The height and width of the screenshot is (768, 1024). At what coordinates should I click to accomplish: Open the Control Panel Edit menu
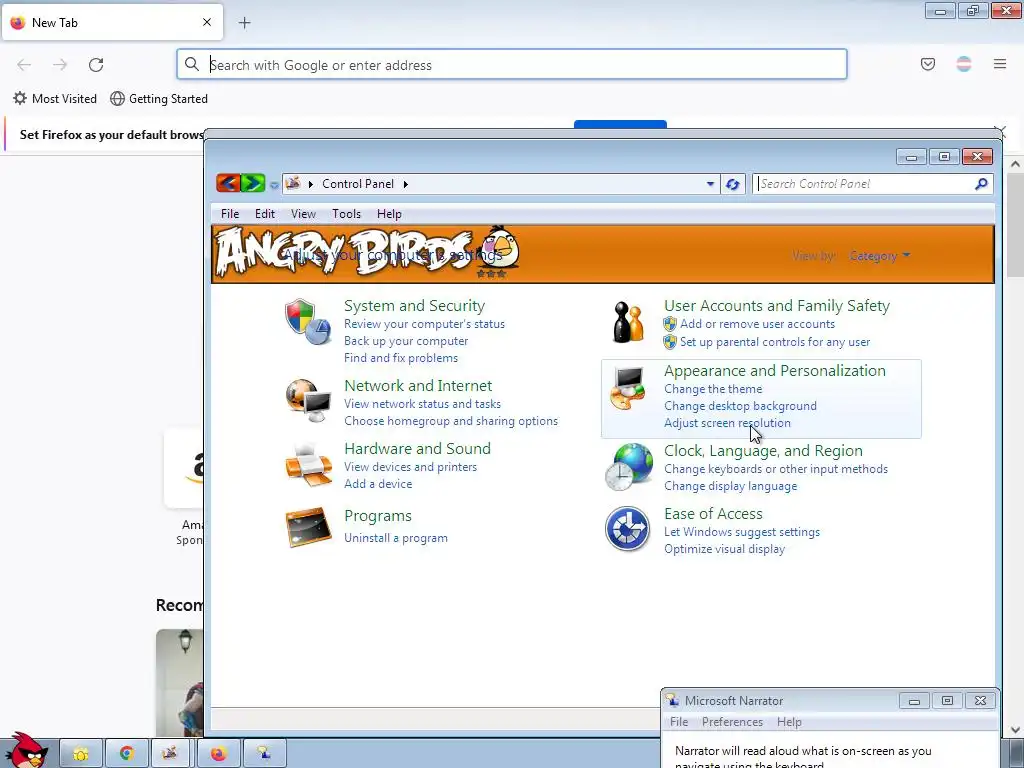(264, 214)
